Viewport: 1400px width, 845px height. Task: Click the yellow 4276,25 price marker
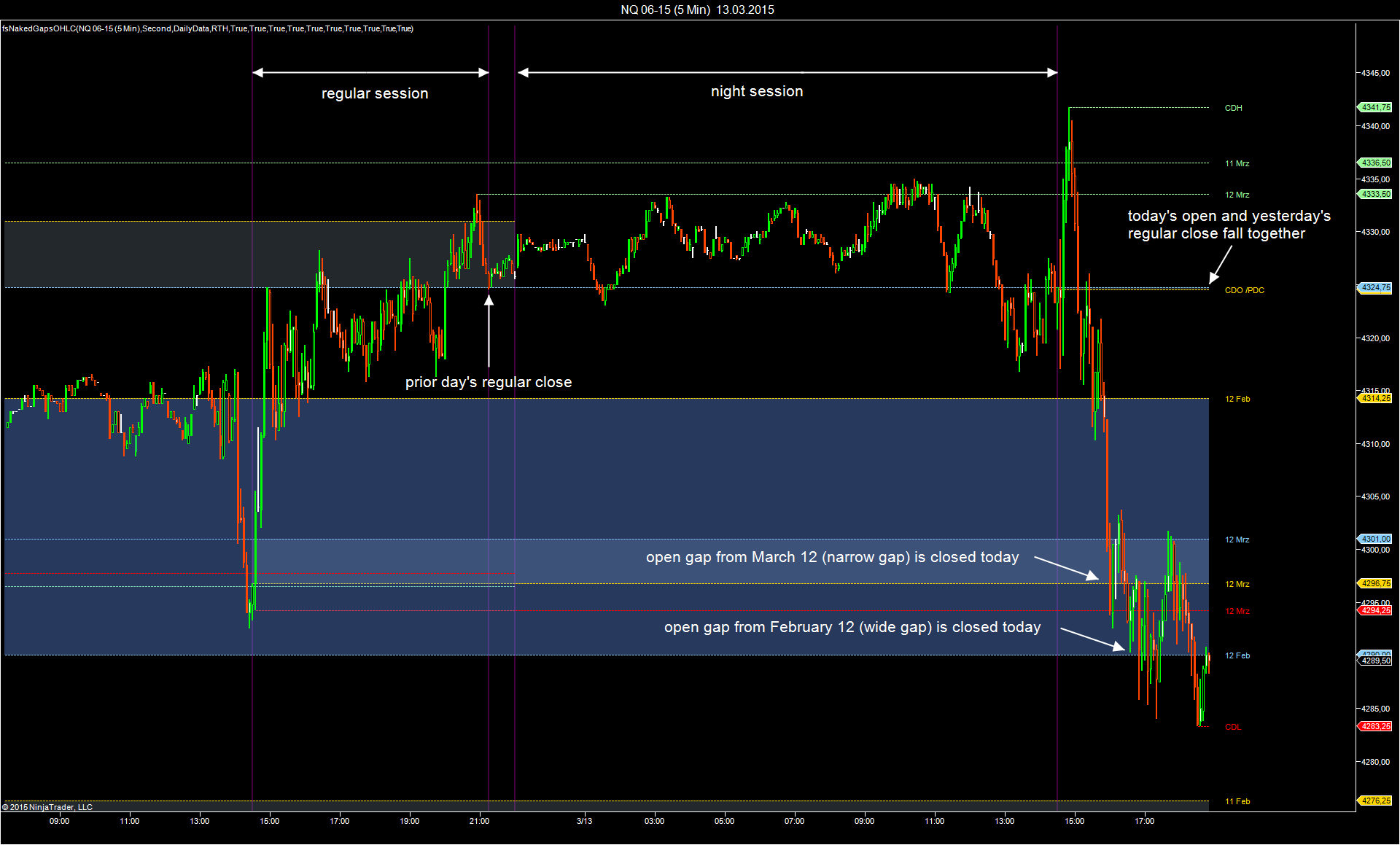[x=1375, y=801]
